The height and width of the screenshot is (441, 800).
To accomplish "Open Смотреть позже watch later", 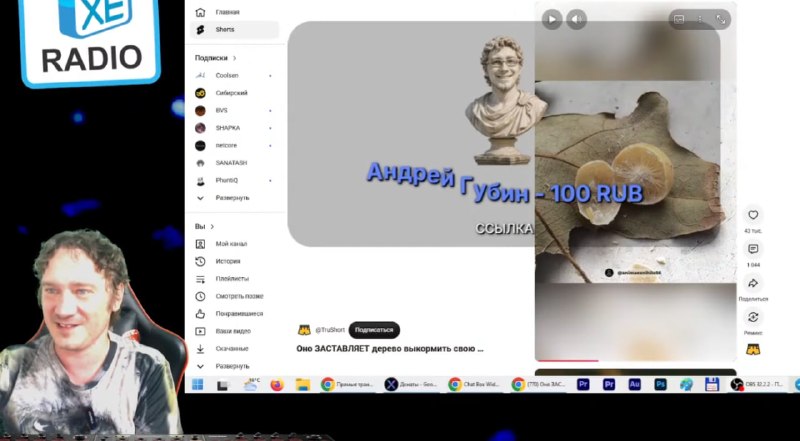I will point(235,296).
